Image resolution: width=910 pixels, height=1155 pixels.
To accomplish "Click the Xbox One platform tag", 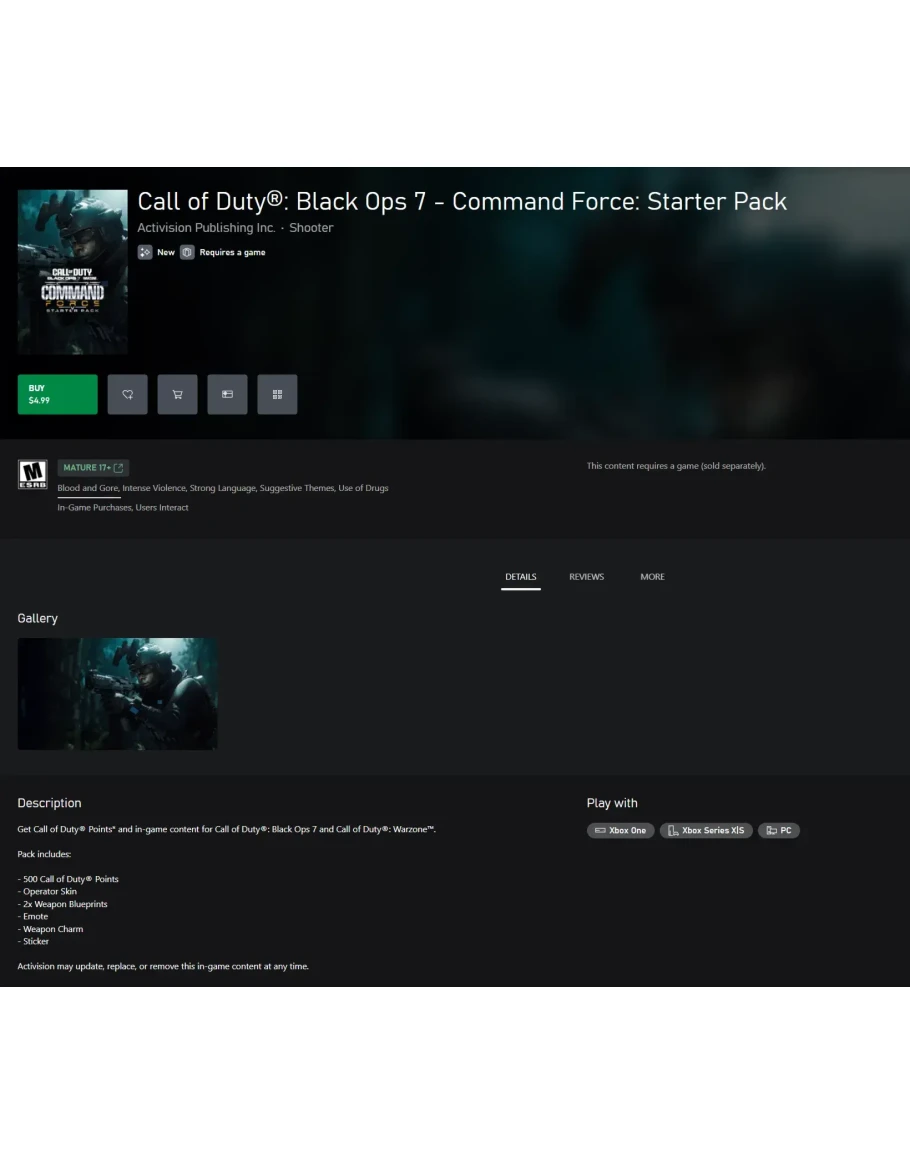I will [620, 830].
